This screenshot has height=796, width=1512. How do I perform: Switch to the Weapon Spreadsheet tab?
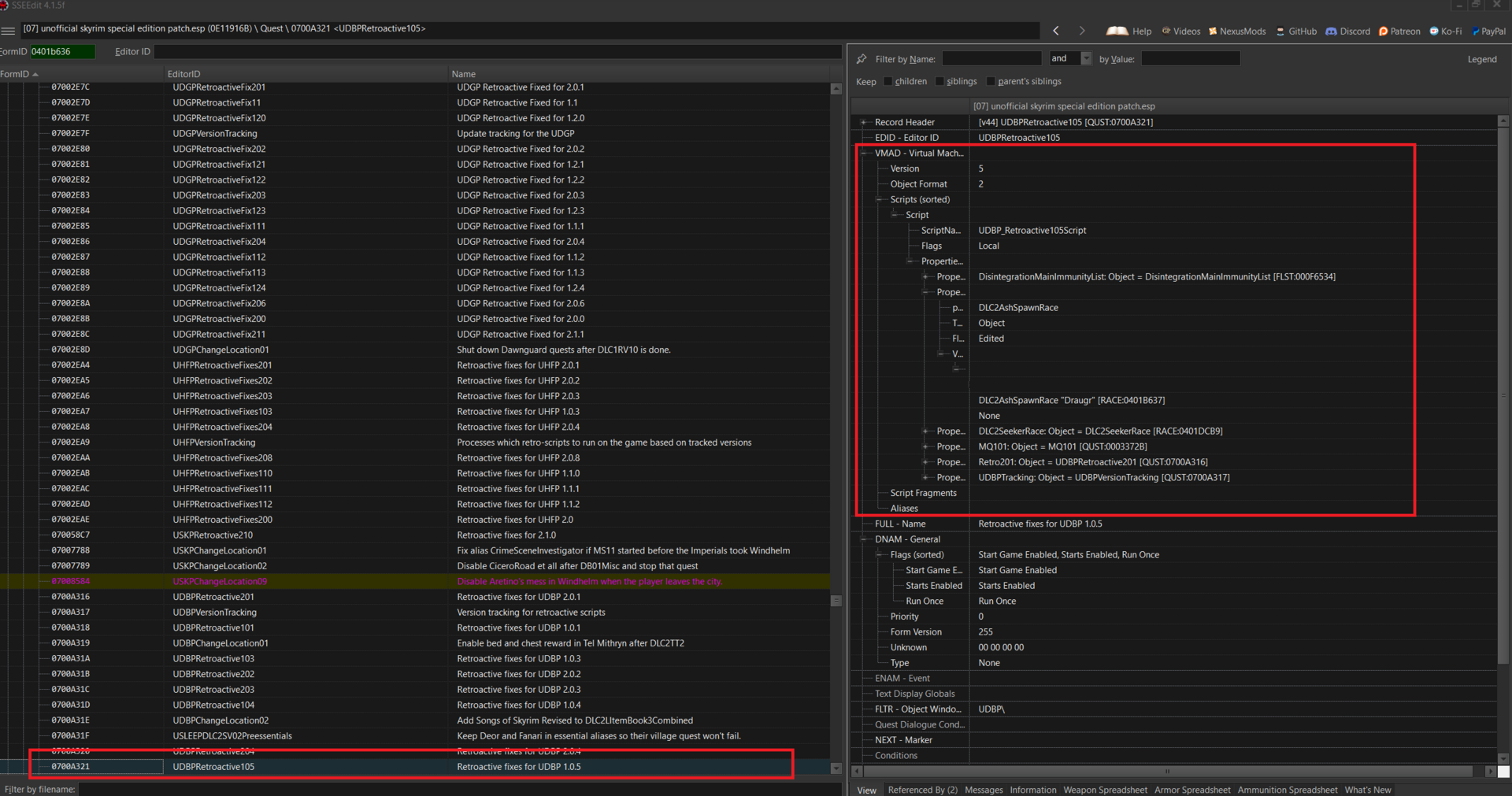coord(1105,790)
